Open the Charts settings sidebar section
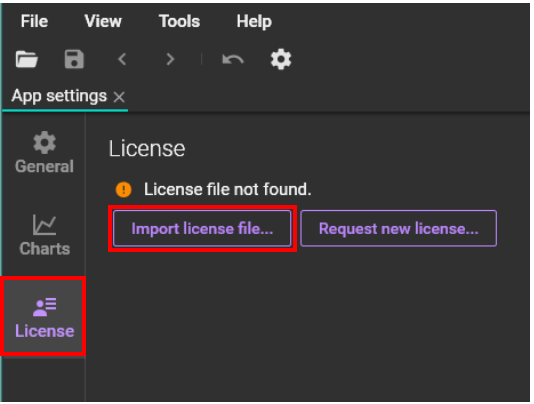This screenshot has height=404, width=534. point(44,235)
